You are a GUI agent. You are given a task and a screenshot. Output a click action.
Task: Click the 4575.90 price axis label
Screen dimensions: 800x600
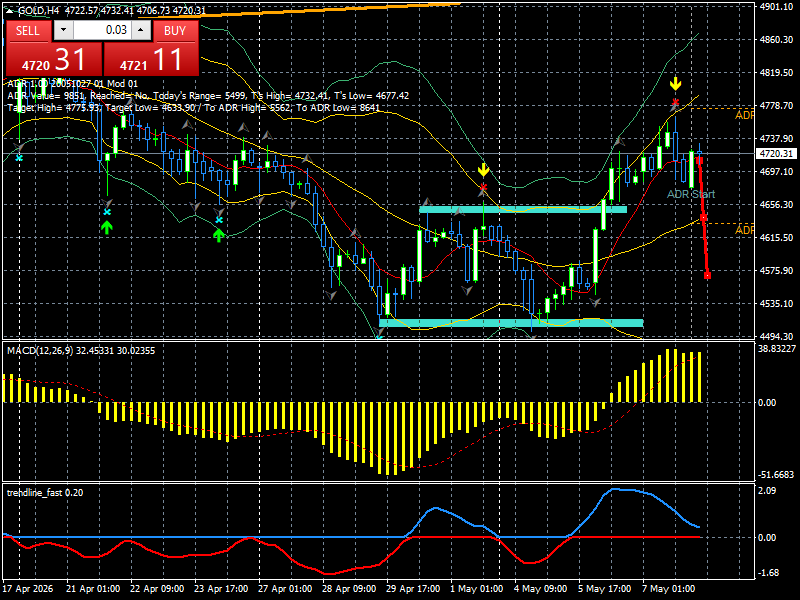click(x=776, y=270)
